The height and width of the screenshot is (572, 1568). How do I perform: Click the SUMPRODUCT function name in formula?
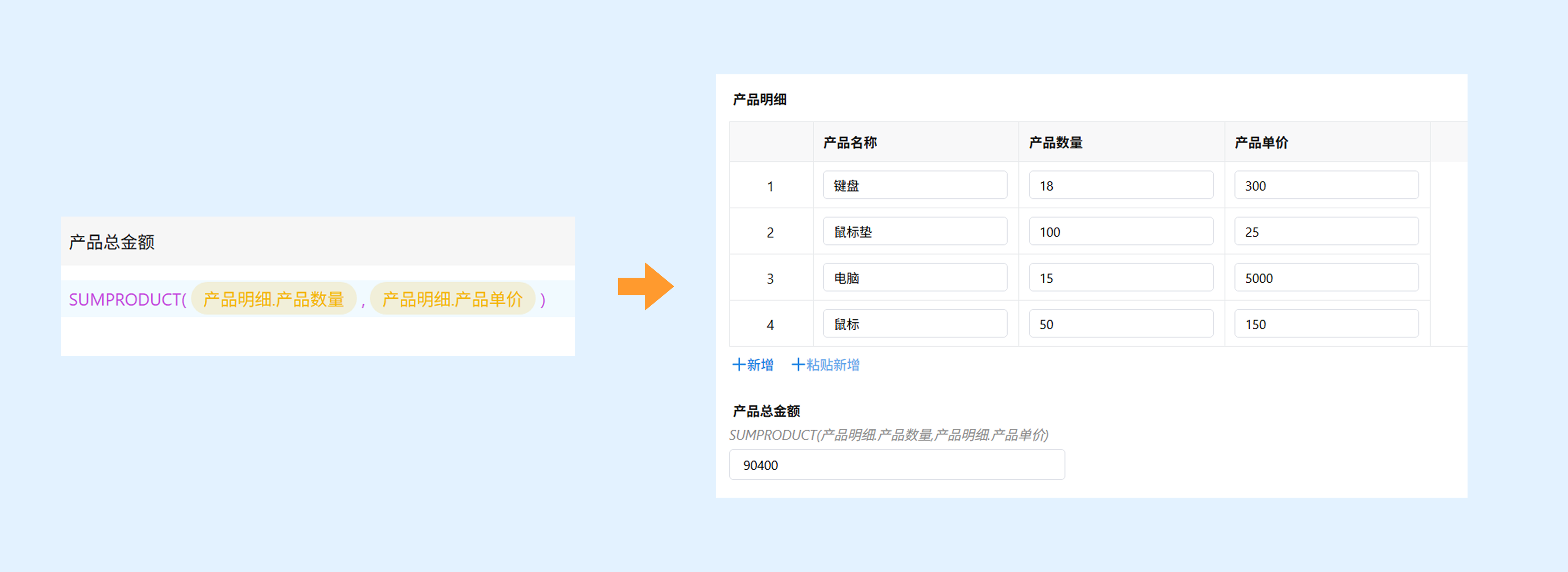tap(125, 299)
